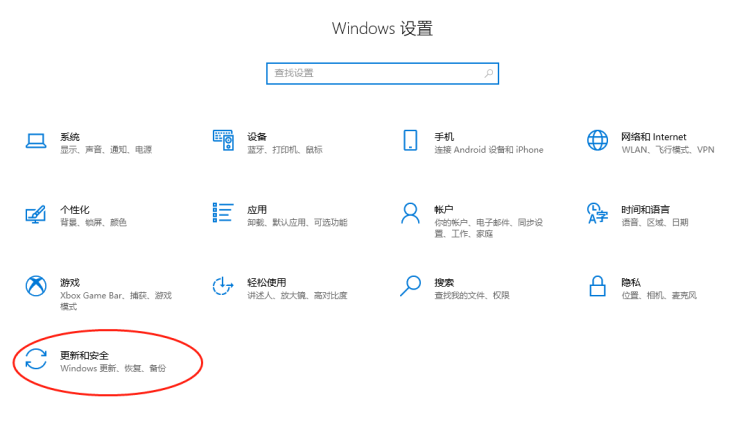Focus the 查找设置 search field
This screenshot has width=746, height=431.
[x=382, y=73]
